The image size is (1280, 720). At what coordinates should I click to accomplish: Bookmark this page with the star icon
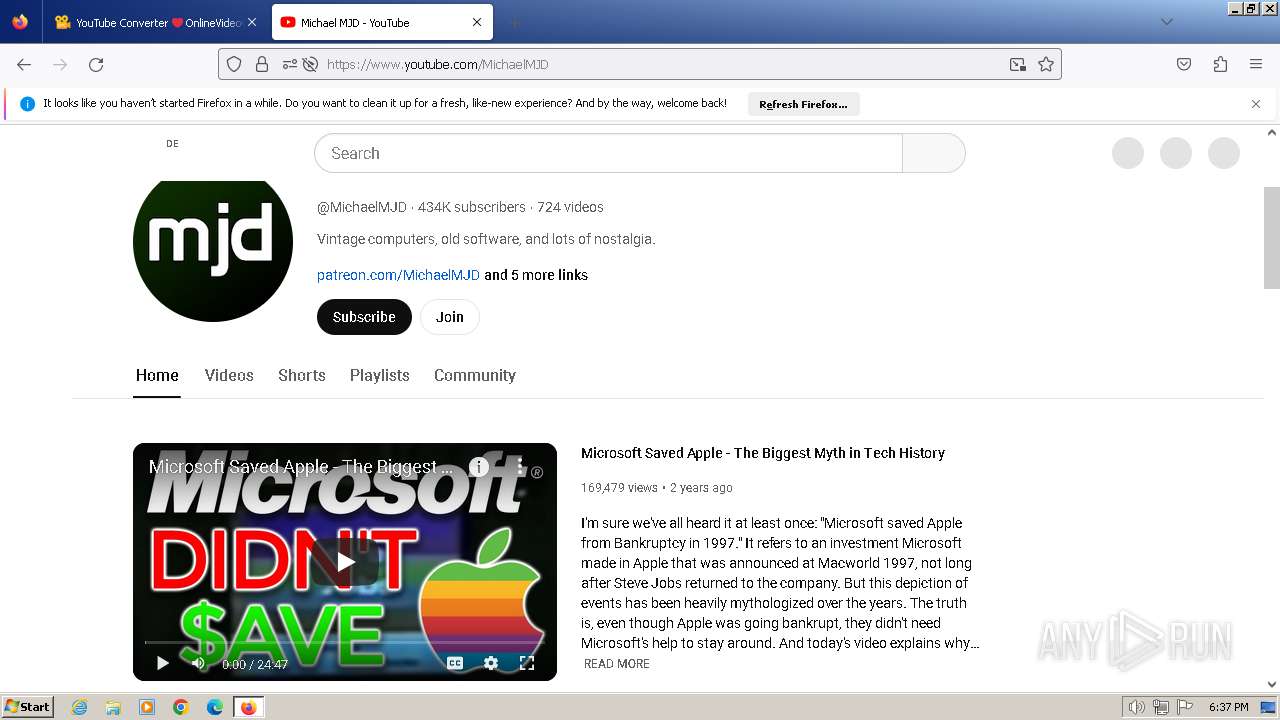point(1046,64)
